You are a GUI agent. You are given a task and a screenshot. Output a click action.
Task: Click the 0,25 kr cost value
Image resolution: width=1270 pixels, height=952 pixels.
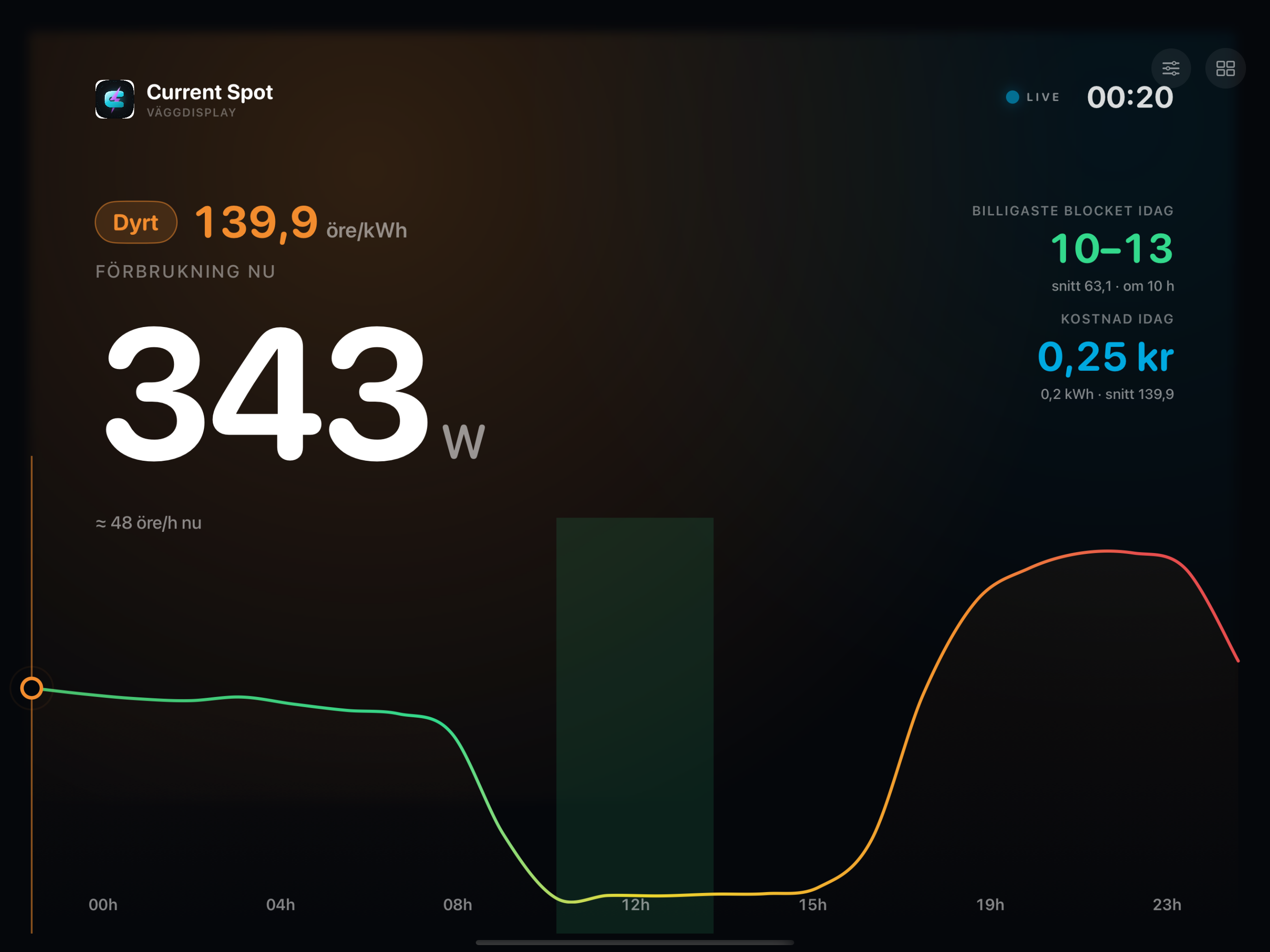1105,357
